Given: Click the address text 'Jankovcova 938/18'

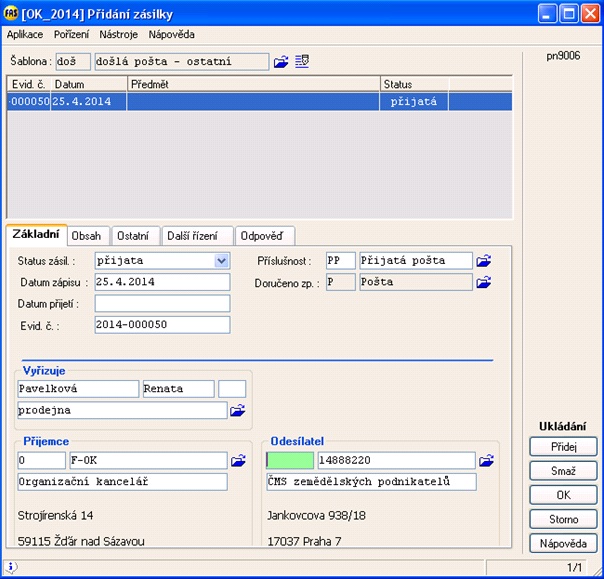Looking at the screenshot, I should click(x=316, y=515).
